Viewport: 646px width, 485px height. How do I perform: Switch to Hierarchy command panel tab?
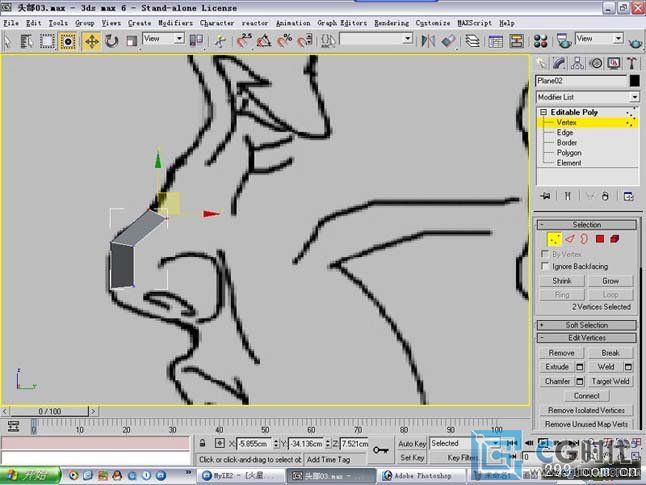[x=577, y=63]
